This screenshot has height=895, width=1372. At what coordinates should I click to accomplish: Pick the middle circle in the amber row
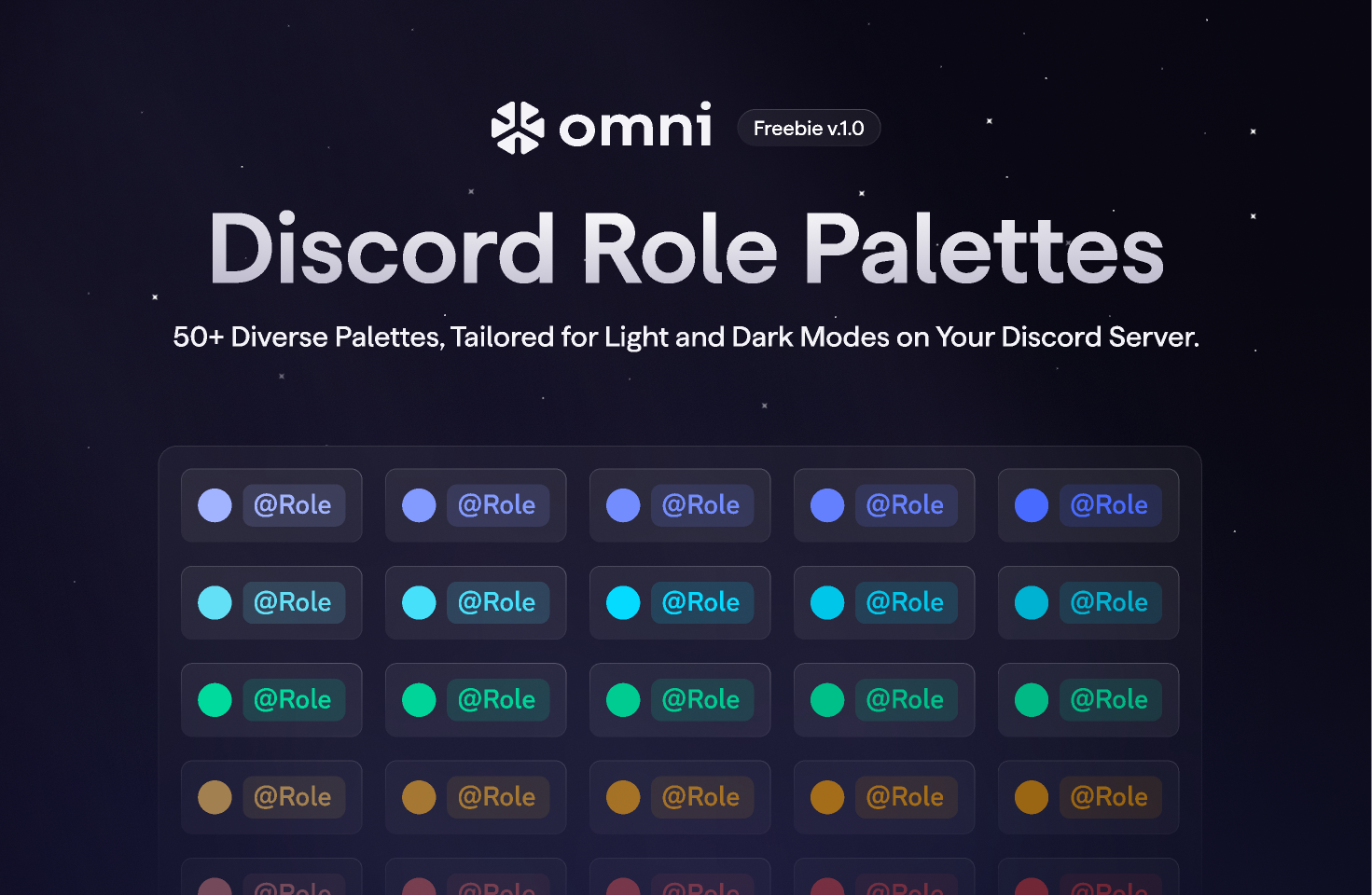tap(623, 797)
